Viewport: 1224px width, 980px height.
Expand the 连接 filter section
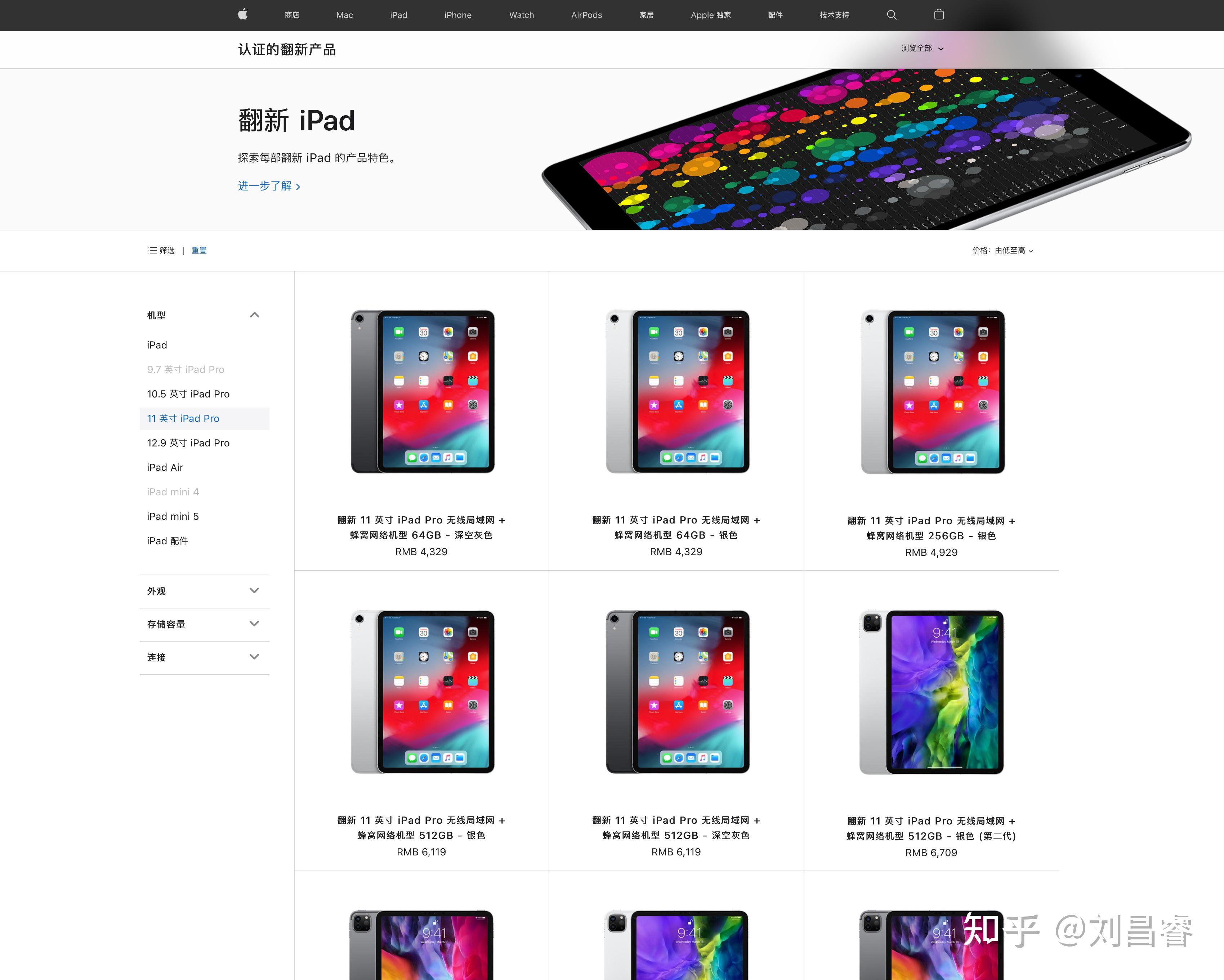click(204, 657)
